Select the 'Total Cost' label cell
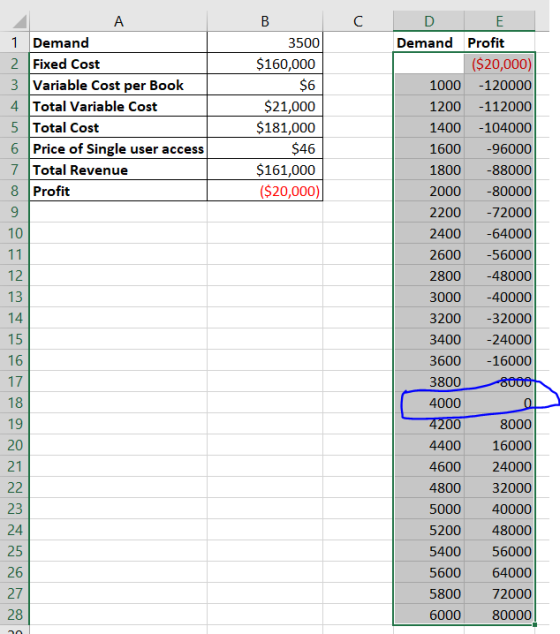This screenshot has width=560, height=634. coord(118,127)
